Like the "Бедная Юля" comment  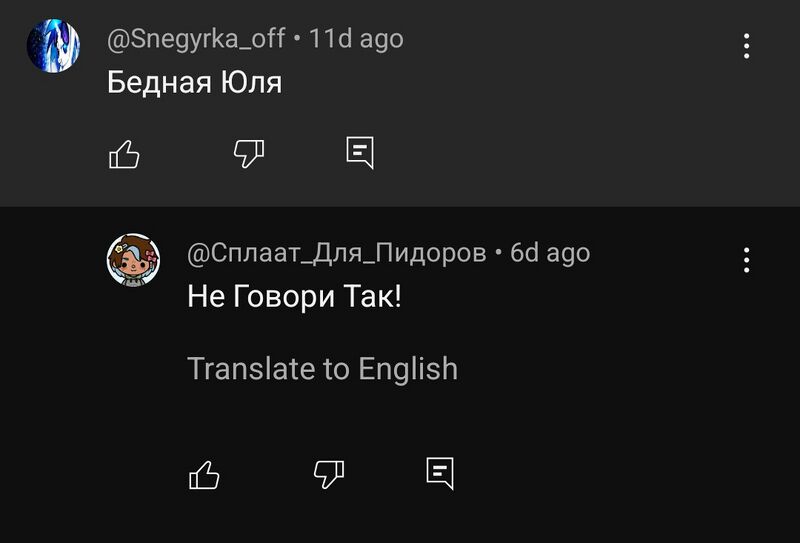[123, 153]
